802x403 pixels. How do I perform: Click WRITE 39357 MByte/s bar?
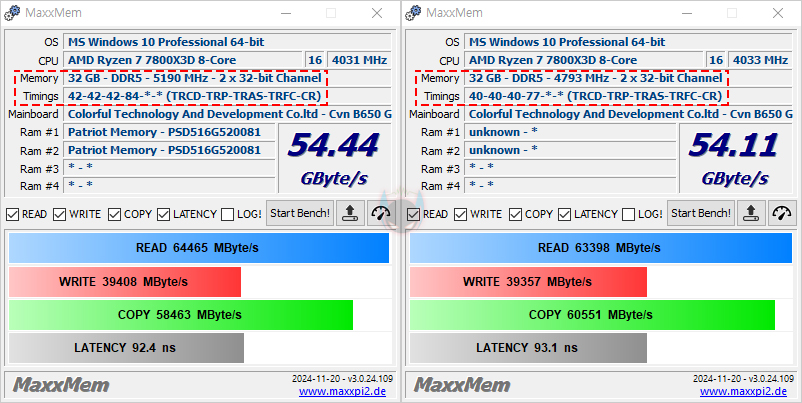coord(528,282)
